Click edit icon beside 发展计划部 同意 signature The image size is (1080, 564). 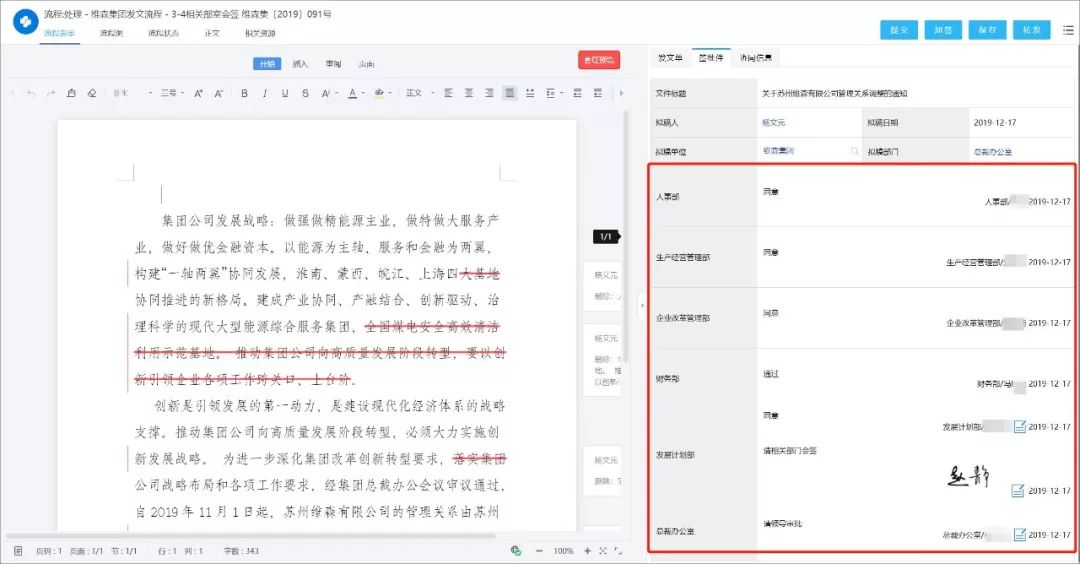point(1019,427)
